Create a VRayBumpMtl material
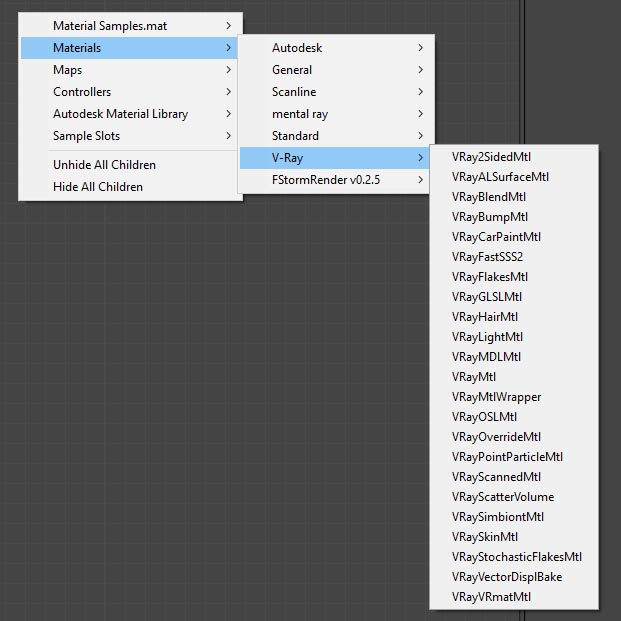Screen dimensions: 621x621 pos(514,217)
